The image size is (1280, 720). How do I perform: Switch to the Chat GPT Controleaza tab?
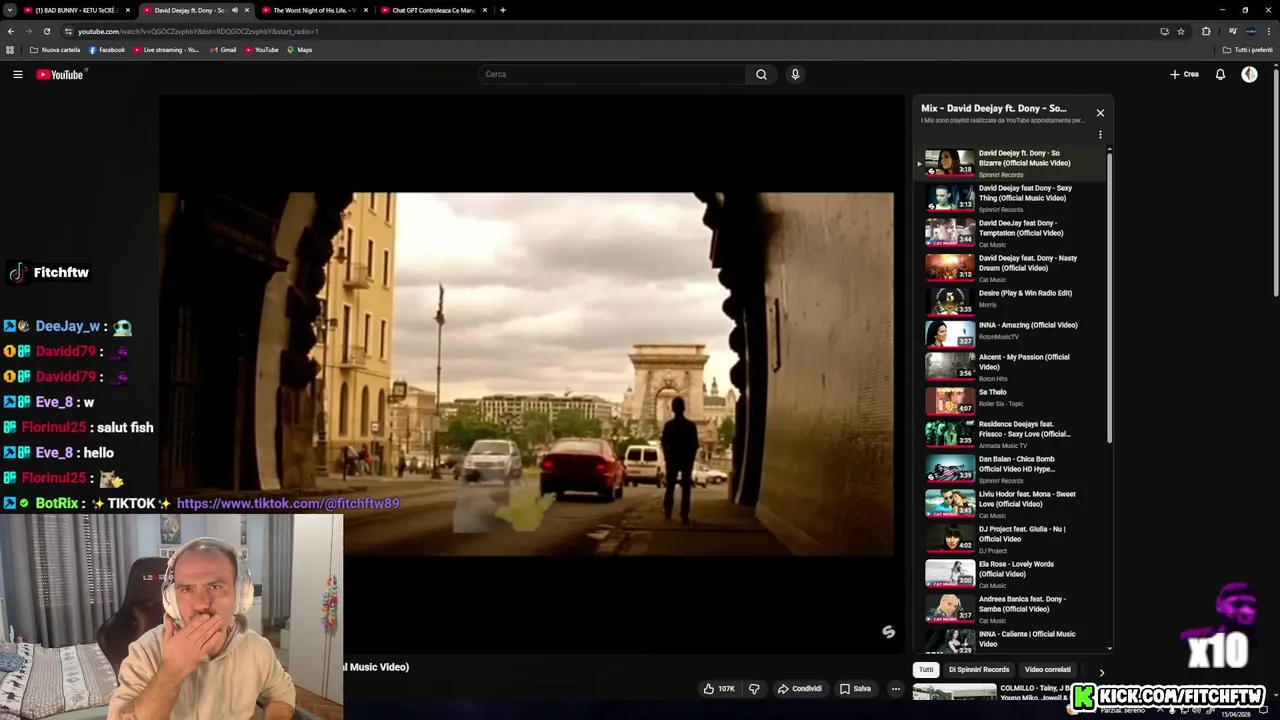coord(433,10)
